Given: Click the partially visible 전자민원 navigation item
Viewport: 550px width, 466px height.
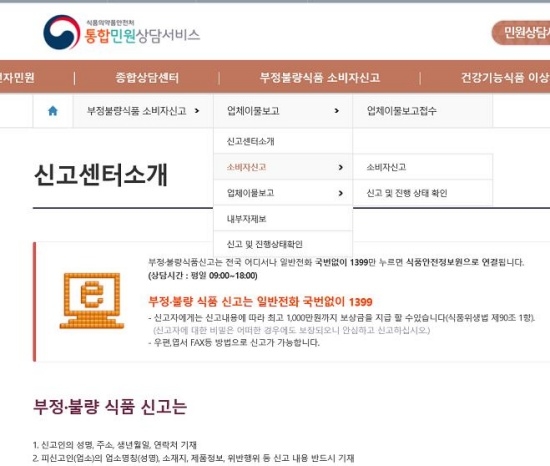Looking at the screenshot, I should 17,77.
